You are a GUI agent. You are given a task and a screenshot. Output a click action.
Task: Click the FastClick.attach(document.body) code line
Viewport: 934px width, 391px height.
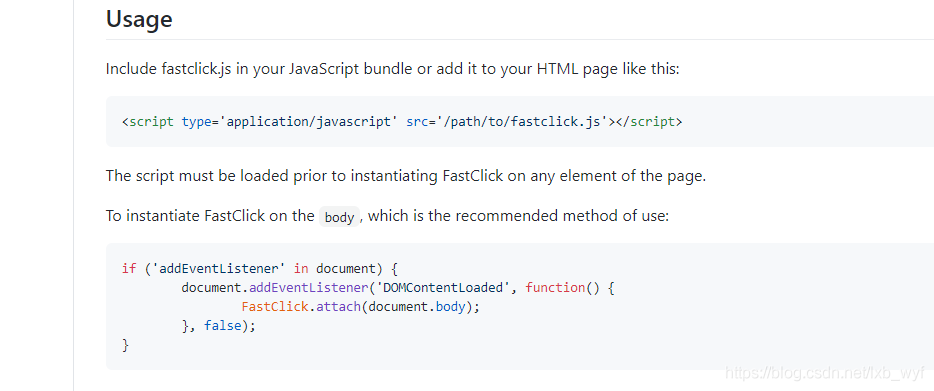pyautogui.click(x=360, y=308)
